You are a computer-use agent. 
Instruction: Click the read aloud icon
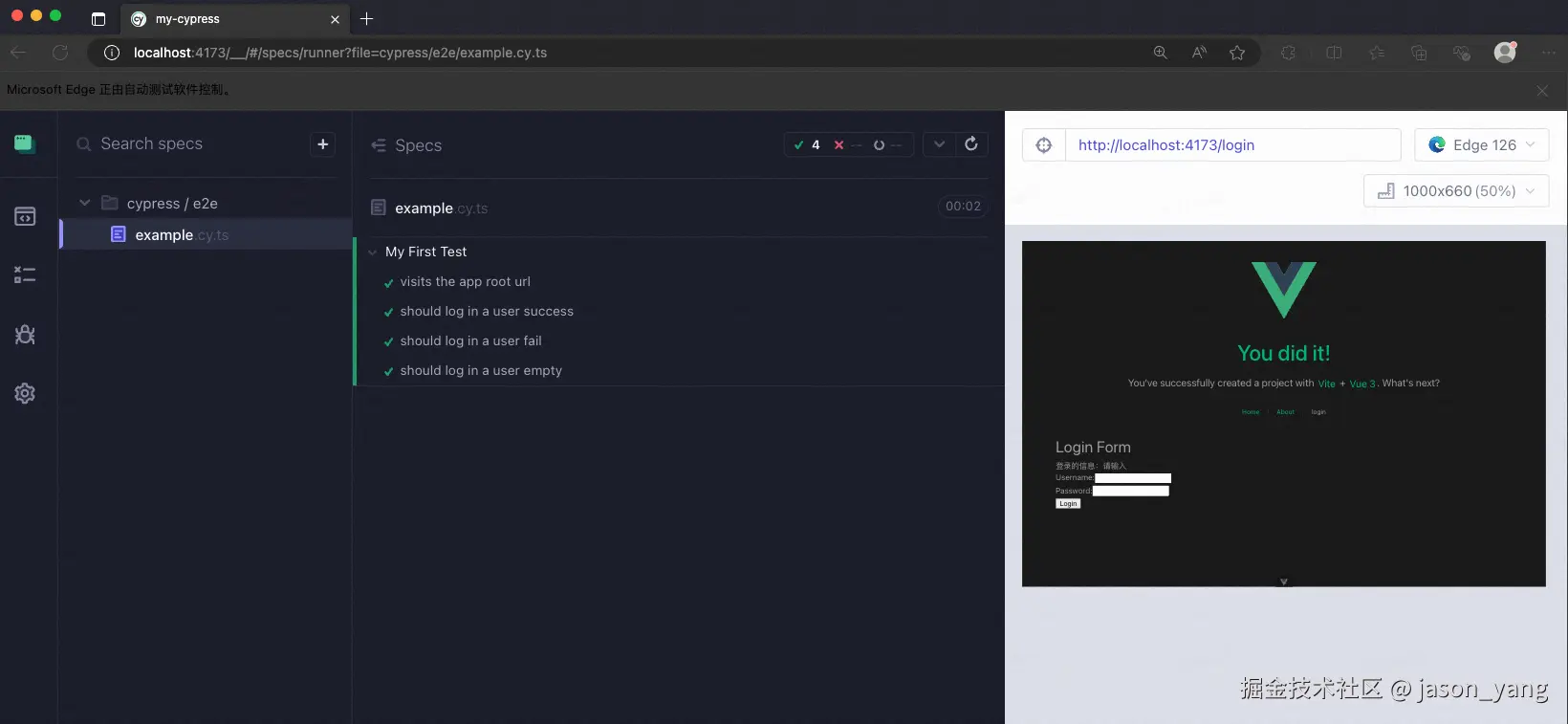tap(1199, 53)
